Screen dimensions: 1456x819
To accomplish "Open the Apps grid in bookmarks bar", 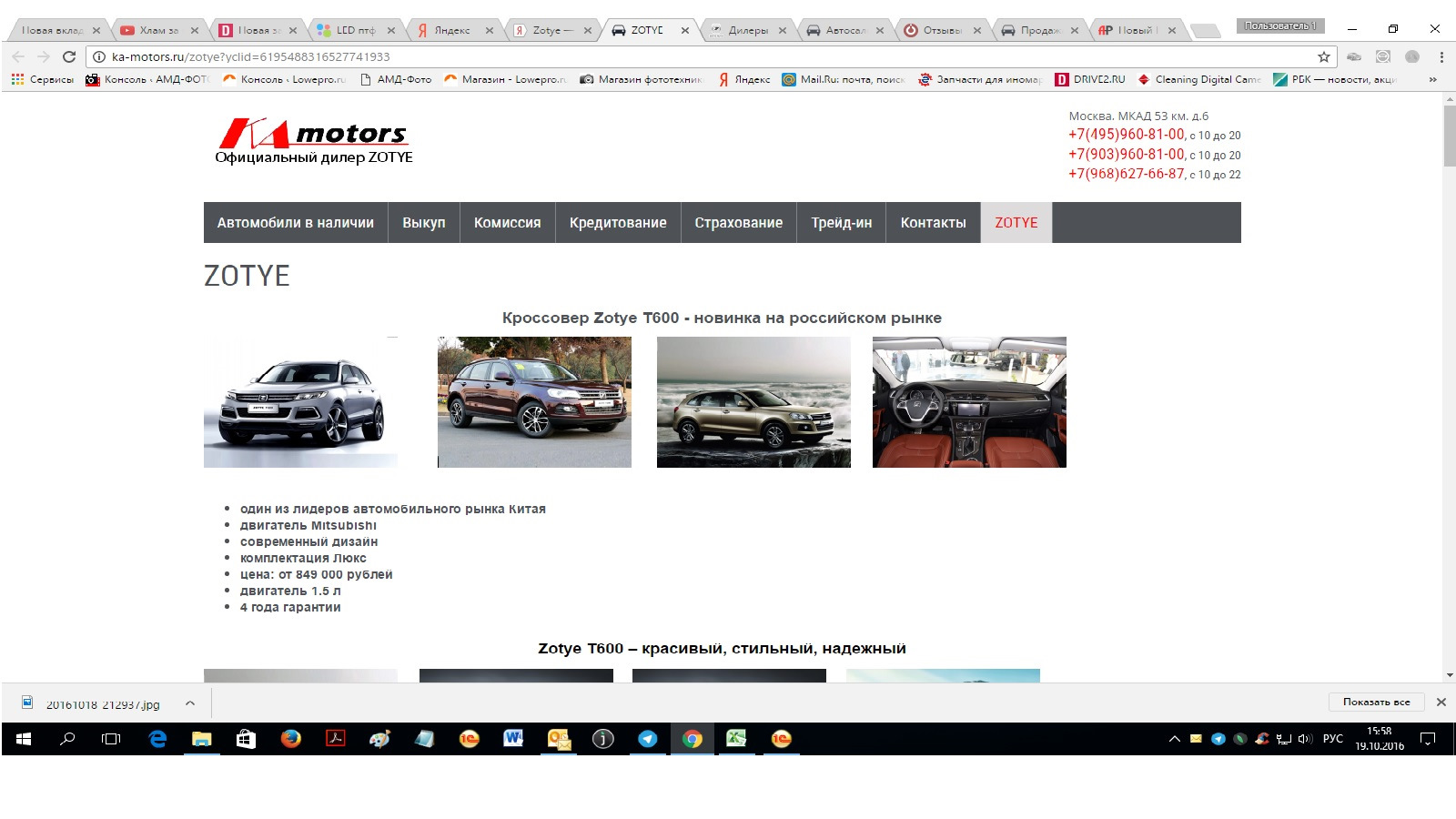I will coord(17,79).
